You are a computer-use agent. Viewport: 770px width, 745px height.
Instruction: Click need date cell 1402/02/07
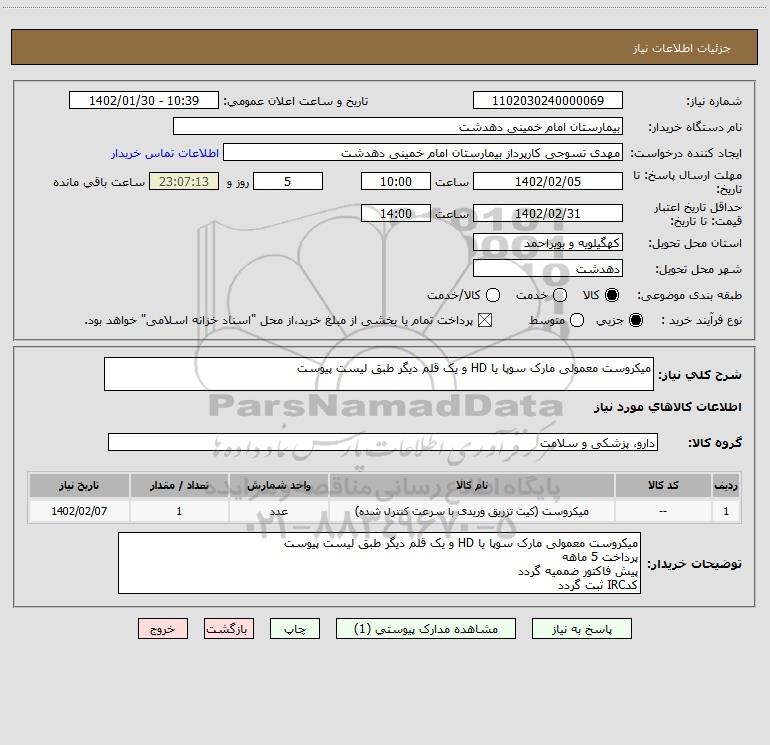tap(79, 511)
